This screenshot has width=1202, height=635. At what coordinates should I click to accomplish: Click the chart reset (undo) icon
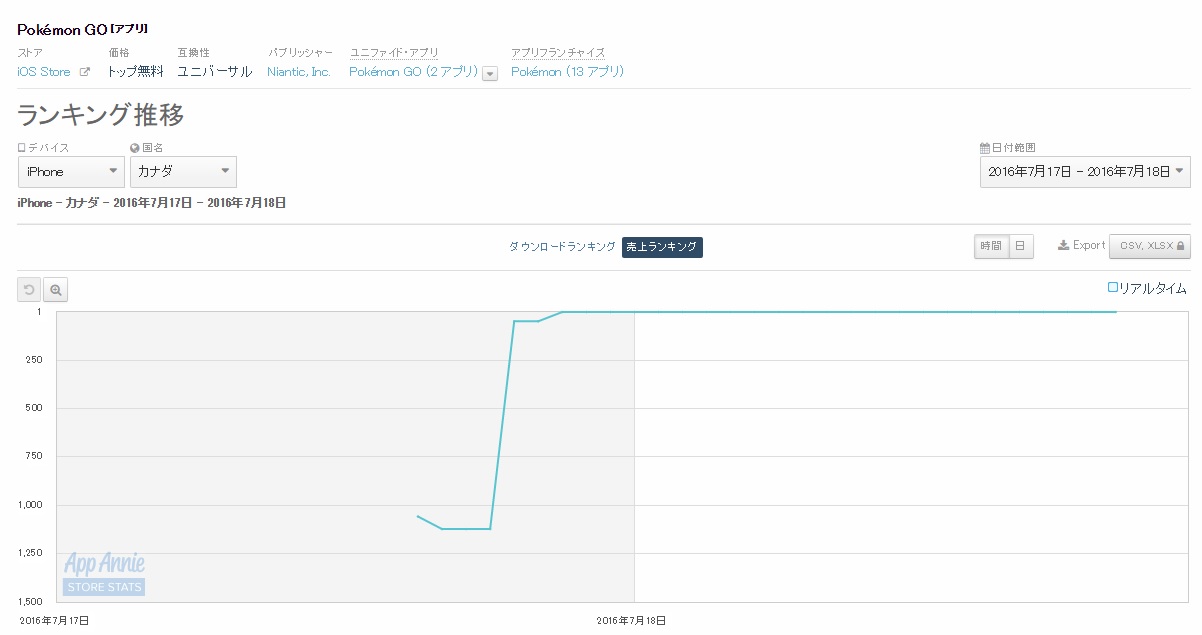29,290
